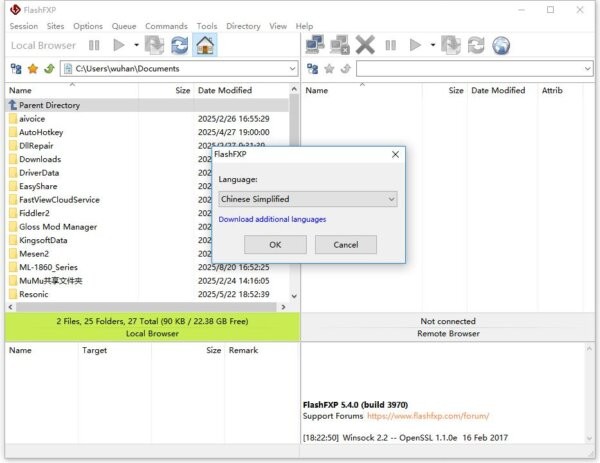Image resolution: width=600 pixels, height=463 pixels.
Task: Click local list scroll-down arrow
Action: [x=294, y=296]
